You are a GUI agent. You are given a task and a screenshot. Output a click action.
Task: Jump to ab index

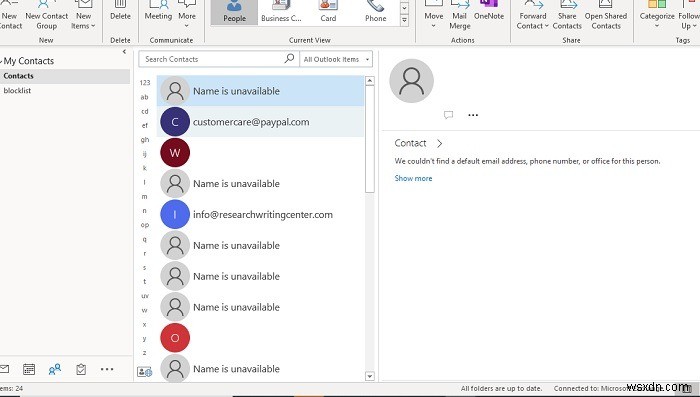click(145, 97)
